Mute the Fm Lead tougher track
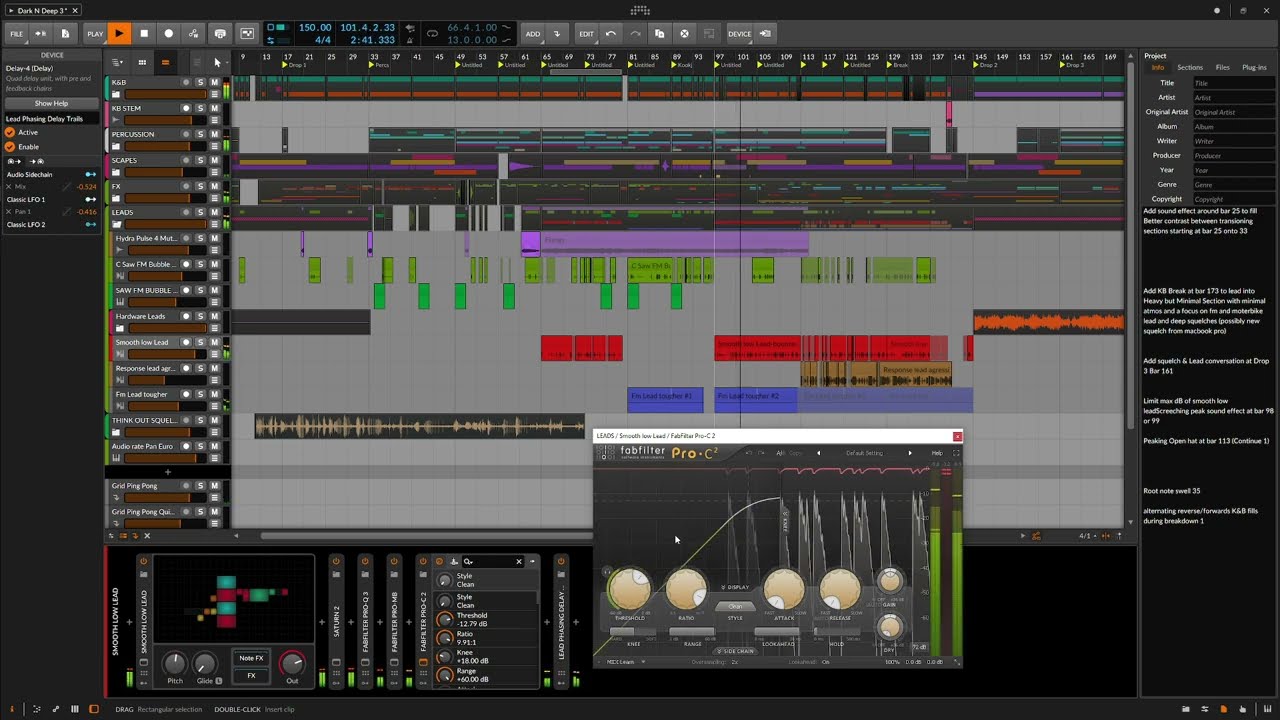1280x720 pixels. coord(214,394)
